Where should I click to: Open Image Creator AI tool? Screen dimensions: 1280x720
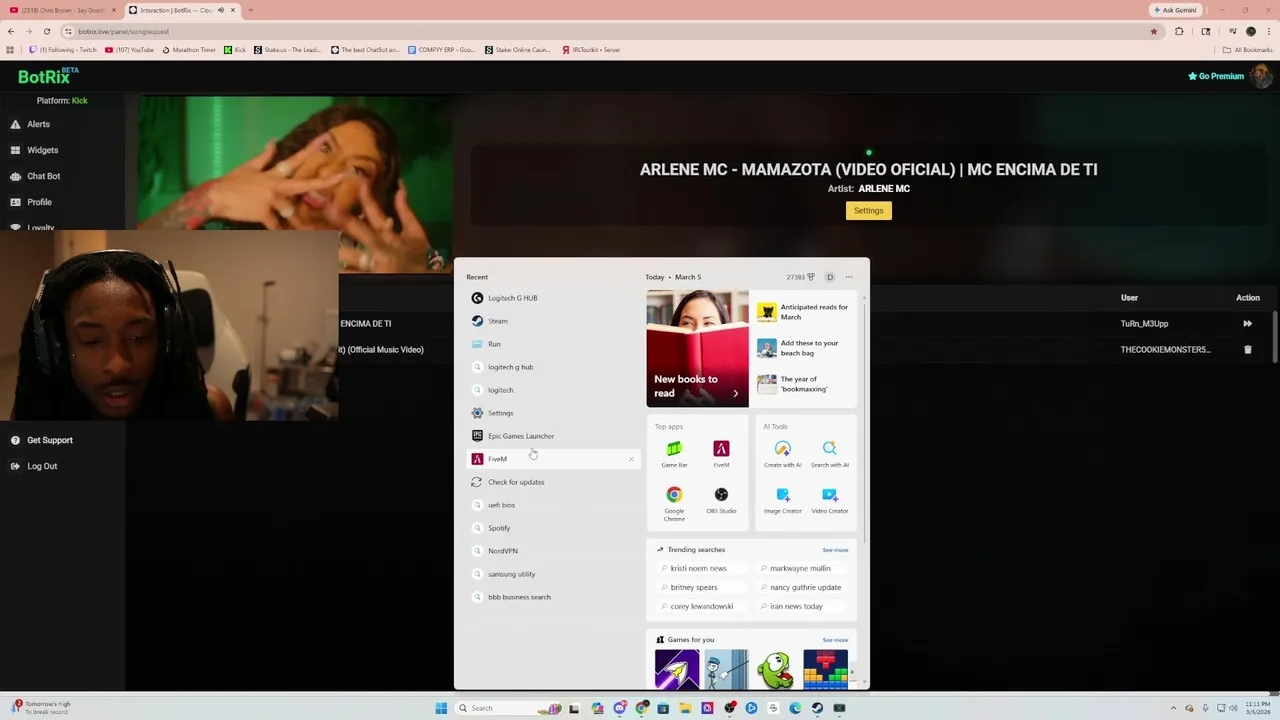tap(783, 501)
